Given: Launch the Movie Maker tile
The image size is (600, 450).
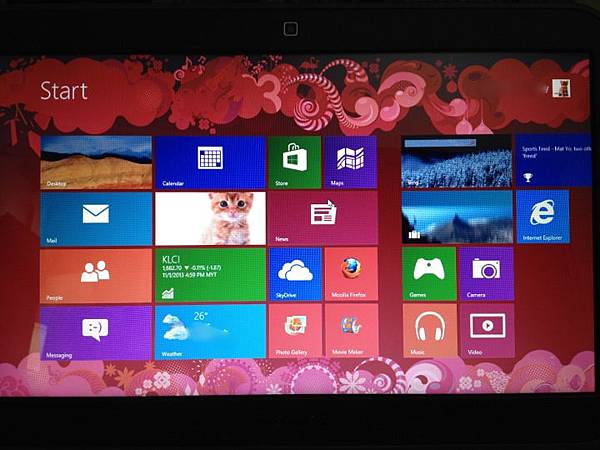Looking at the screenshot, I should click(352, 331).
